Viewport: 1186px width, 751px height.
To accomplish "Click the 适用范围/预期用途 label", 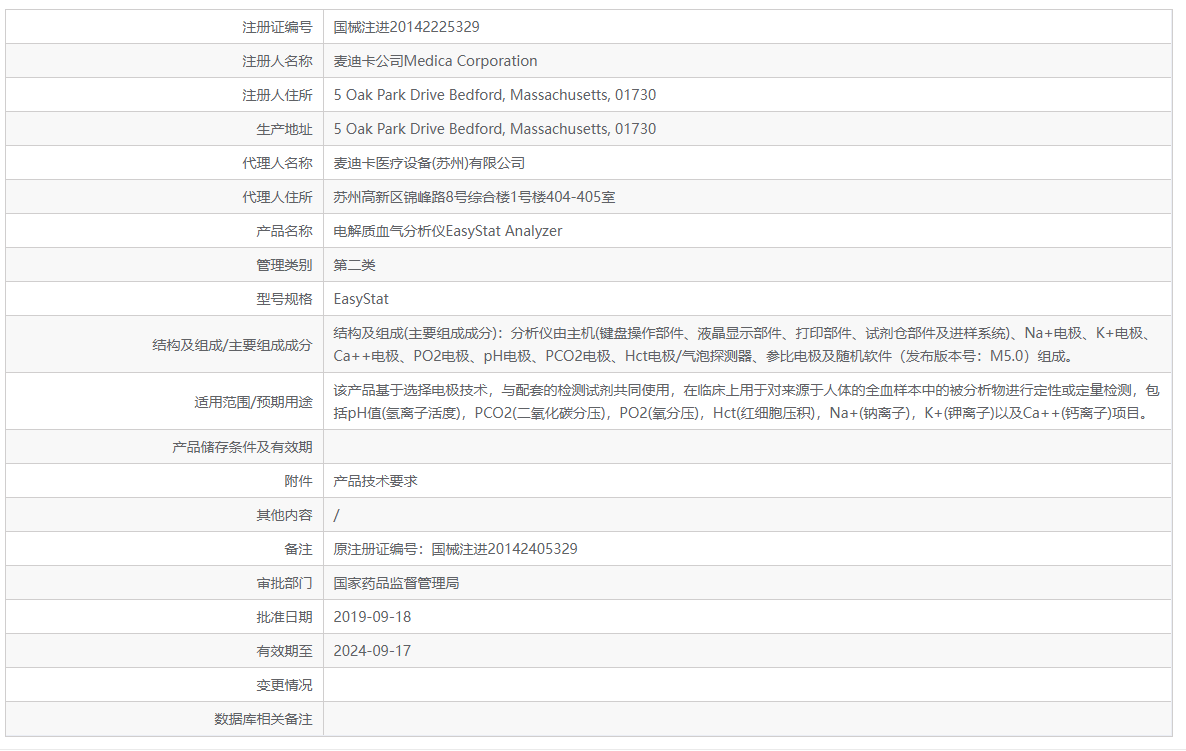I will point(253,402).
